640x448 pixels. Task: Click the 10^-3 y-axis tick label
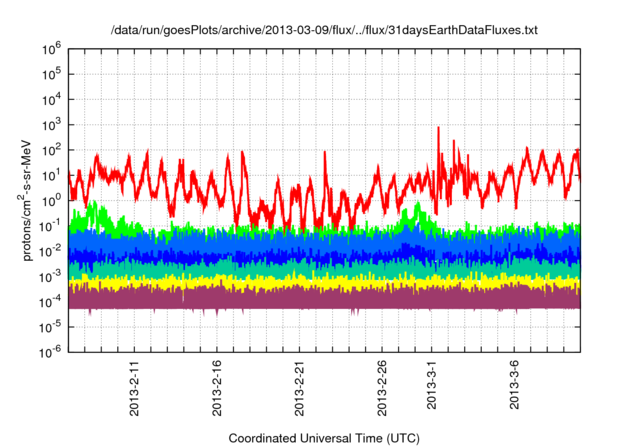[50, 277]
